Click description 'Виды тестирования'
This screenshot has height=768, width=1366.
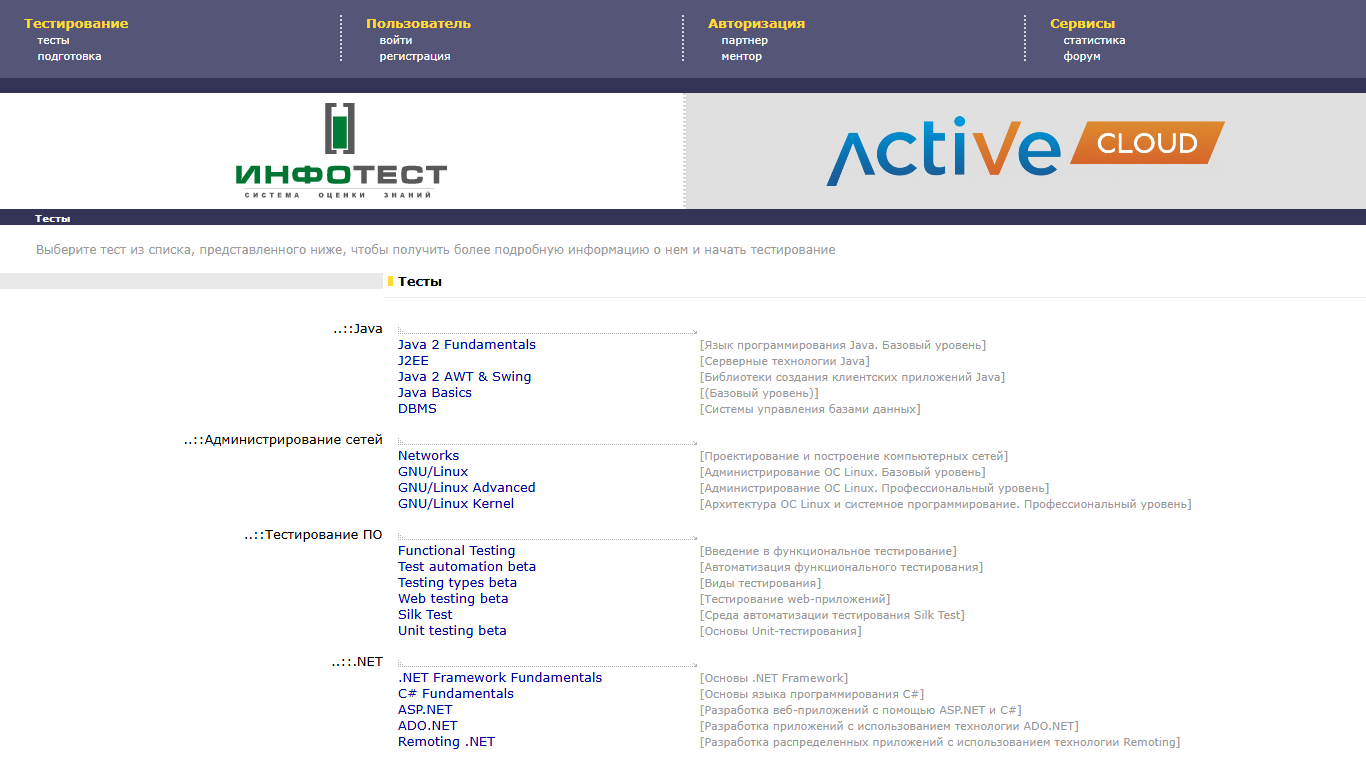(x=760, y=584)
